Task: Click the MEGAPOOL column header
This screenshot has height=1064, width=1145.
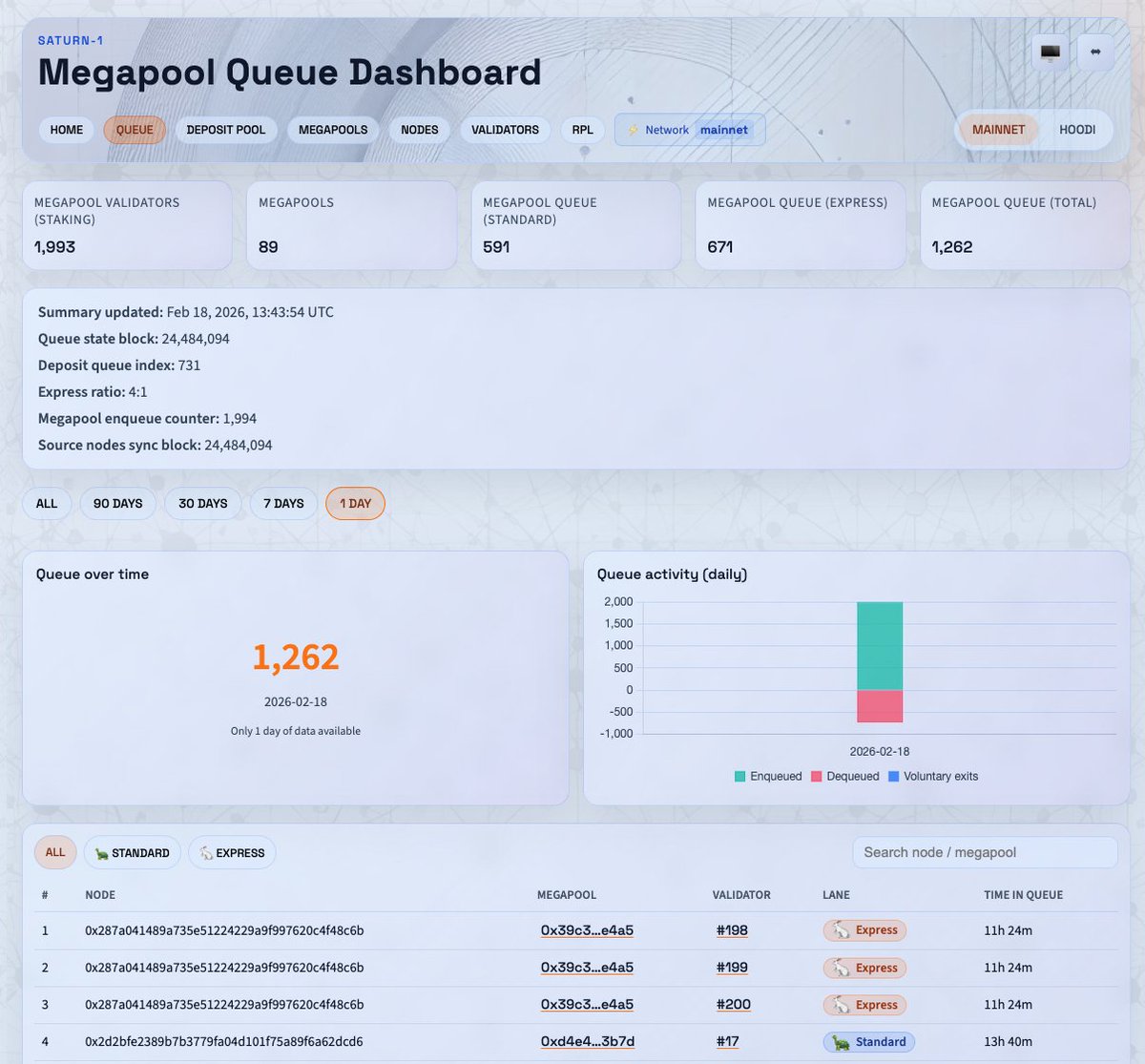Action: [567, 895]
